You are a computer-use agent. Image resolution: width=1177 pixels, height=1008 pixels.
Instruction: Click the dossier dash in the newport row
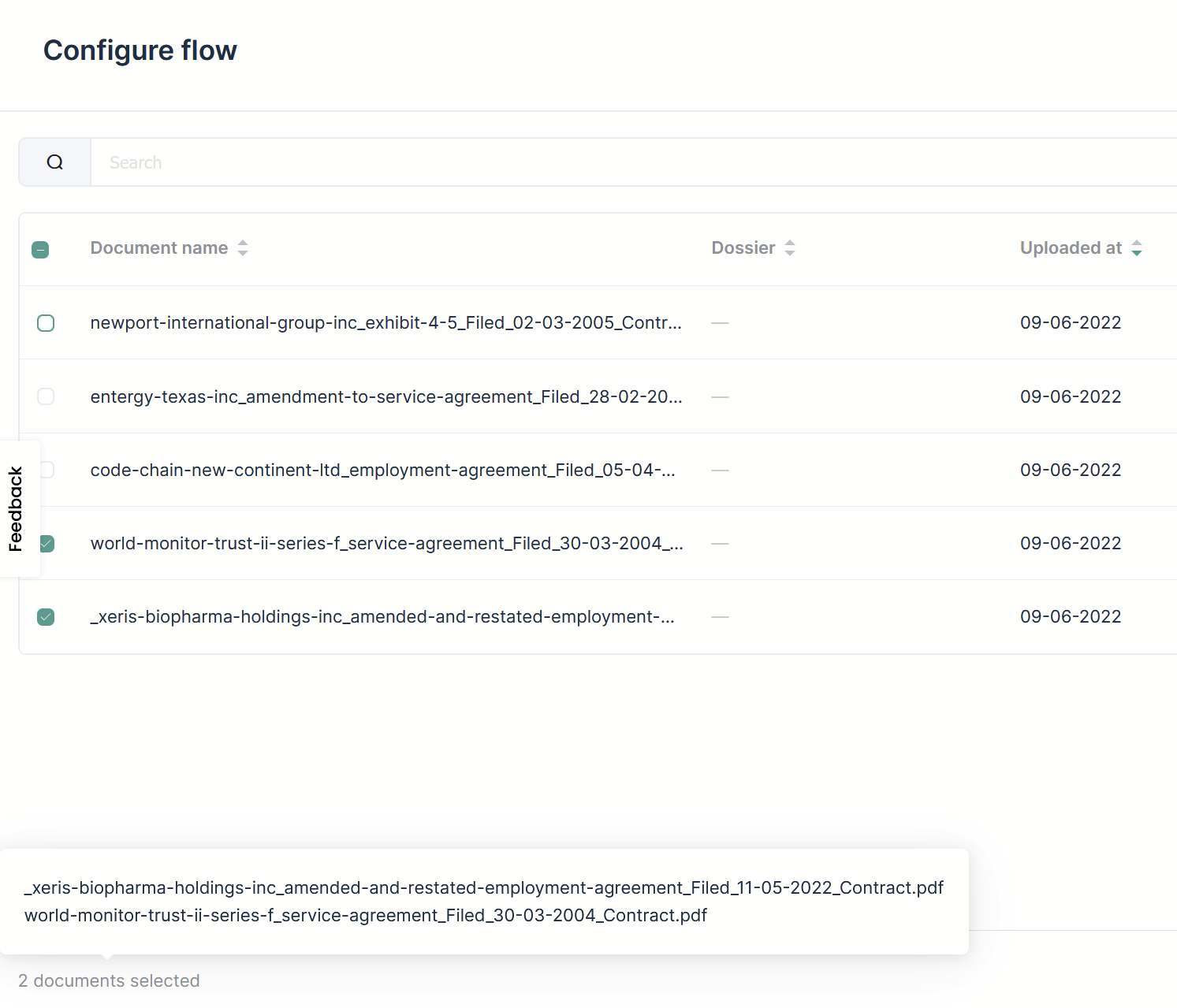point(720,323)
